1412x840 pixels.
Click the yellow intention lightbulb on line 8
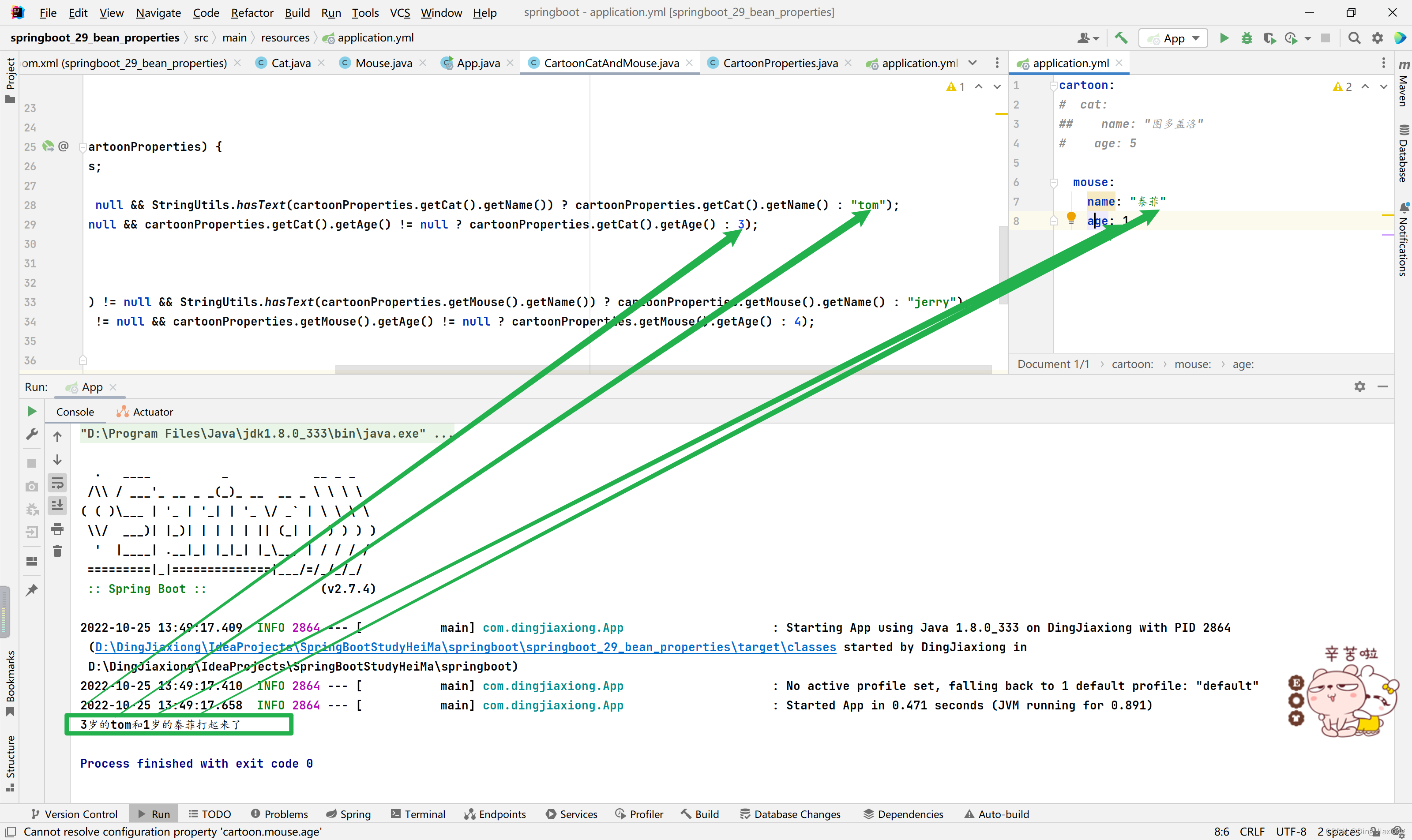pyautogui.click(x=1070, y=217)
